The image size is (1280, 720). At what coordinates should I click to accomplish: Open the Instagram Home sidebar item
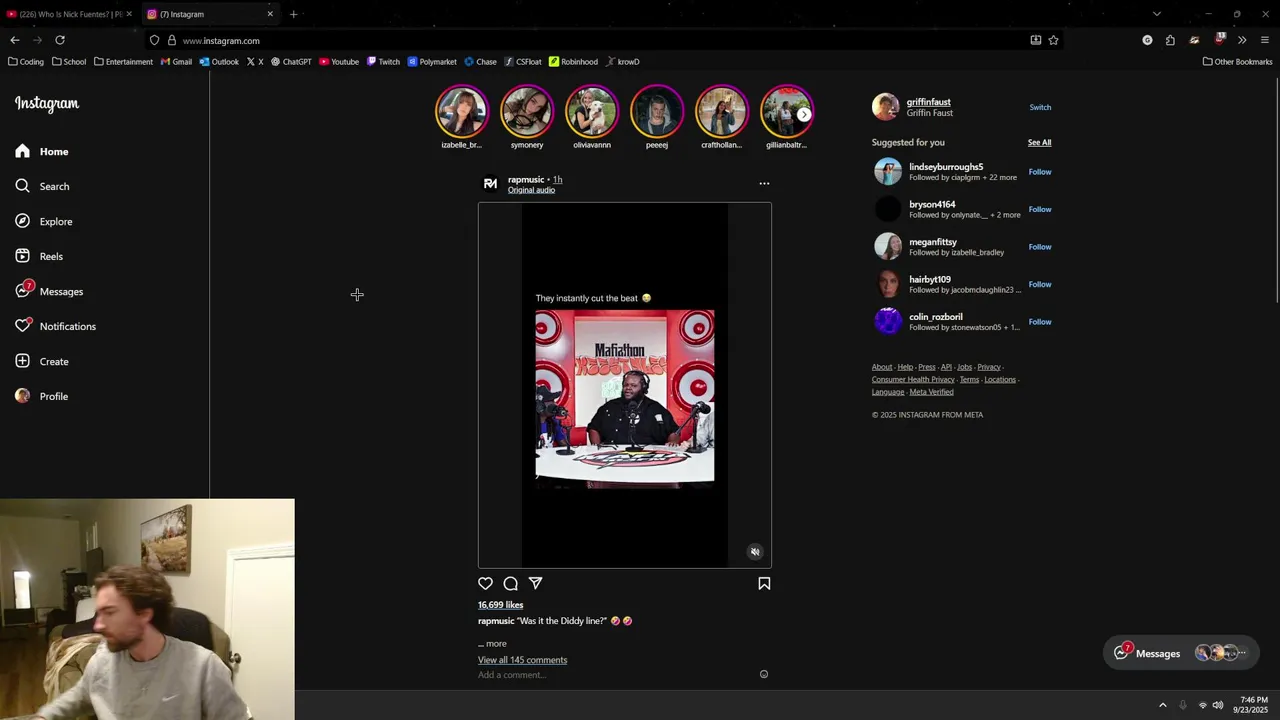tap(42, 151)
